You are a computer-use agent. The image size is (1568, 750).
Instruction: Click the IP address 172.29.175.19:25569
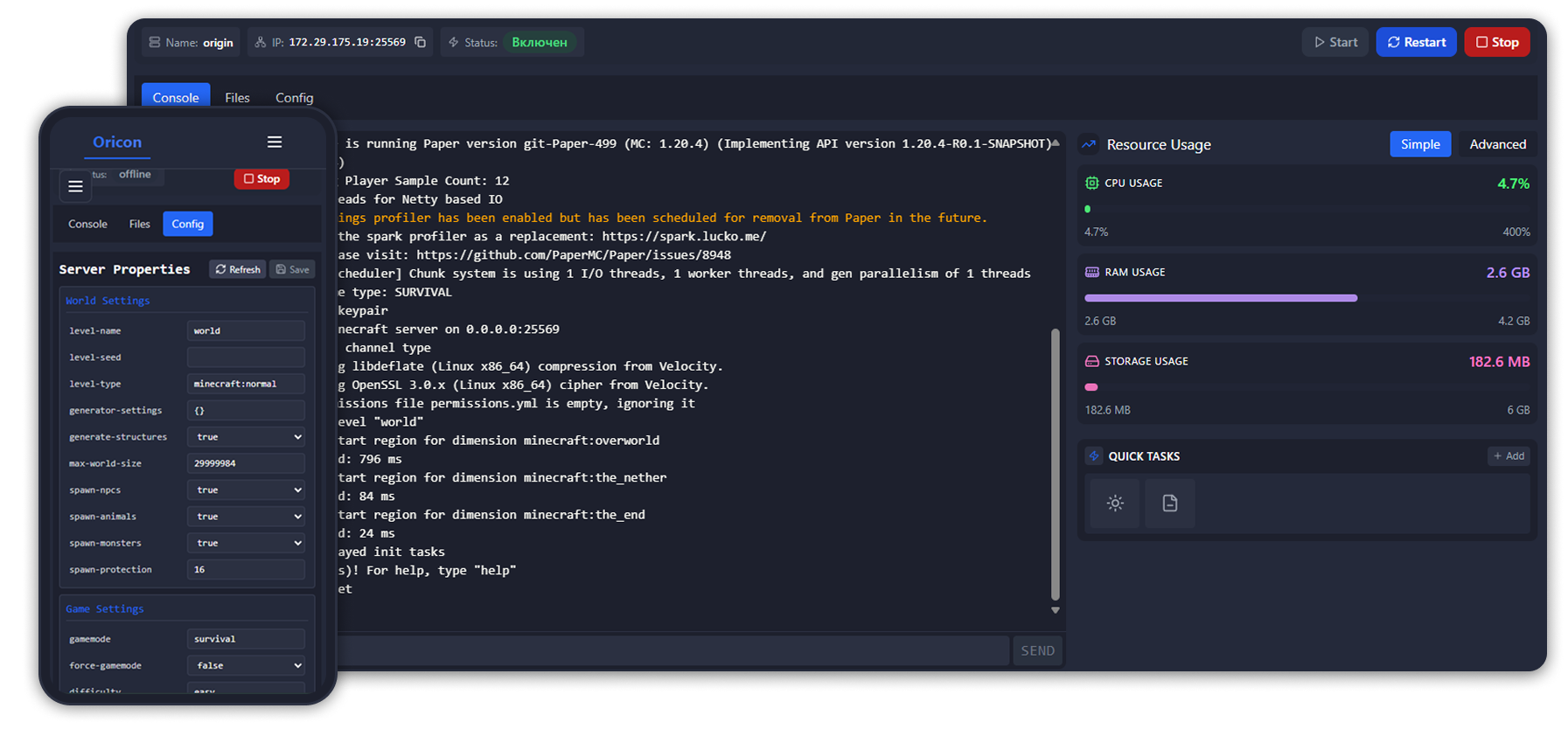point(347,42)
